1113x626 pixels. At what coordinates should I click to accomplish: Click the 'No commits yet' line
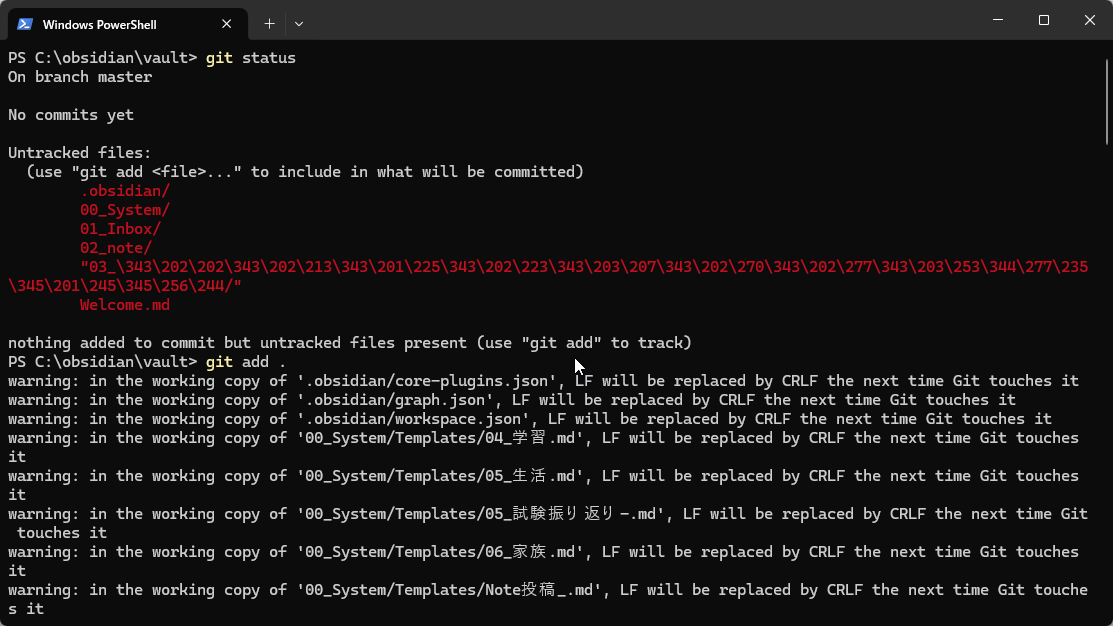tap(71, 115)
